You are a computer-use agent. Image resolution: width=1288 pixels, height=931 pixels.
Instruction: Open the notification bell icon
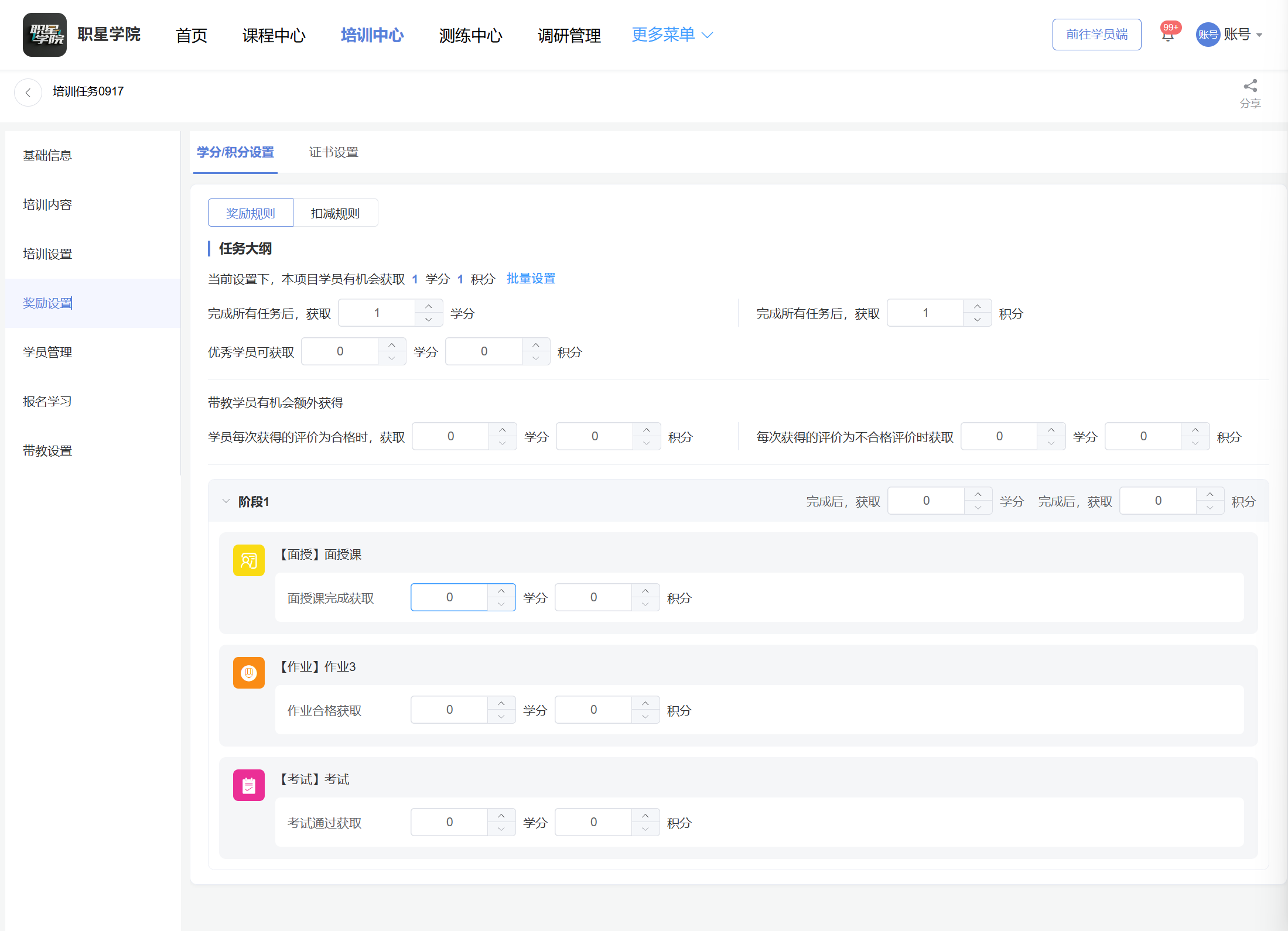coord(1167,35)
